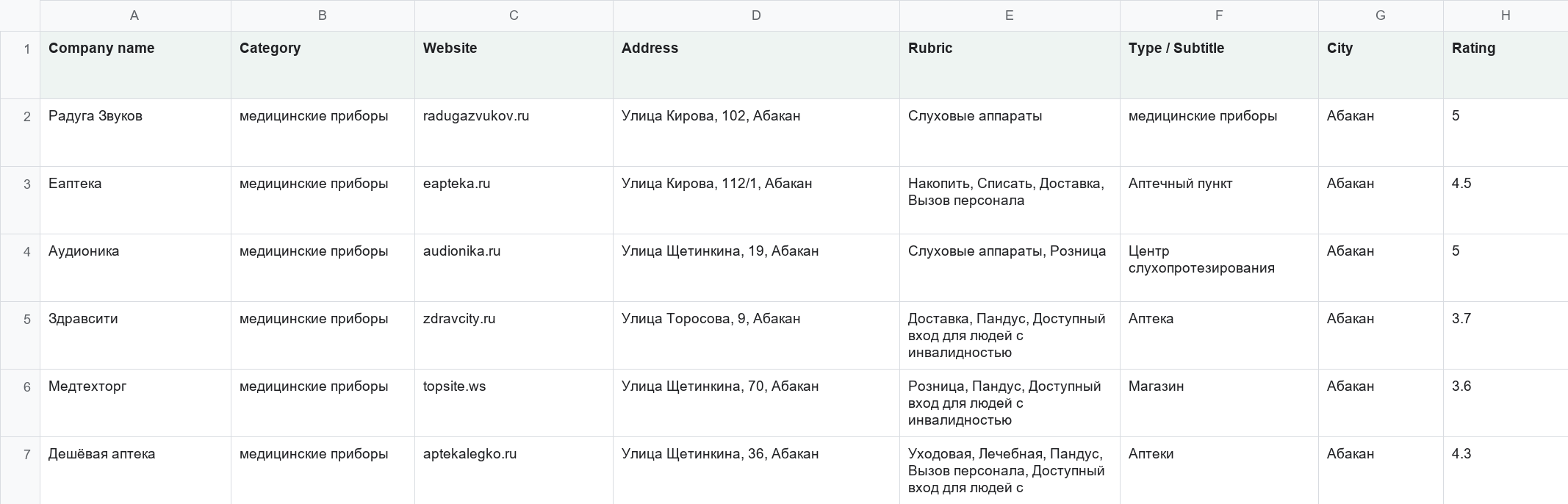Click rubric cell starting 'Доставка, Пандус'
Screen dimensions: 1568x504
[1010, 335]
